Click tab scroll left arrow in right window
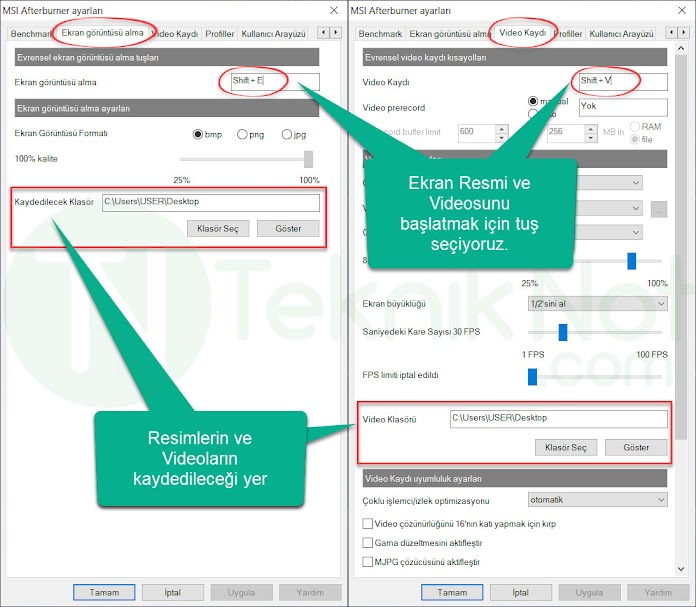Viewport: 696px width, 607px height. tap(672, 32)
